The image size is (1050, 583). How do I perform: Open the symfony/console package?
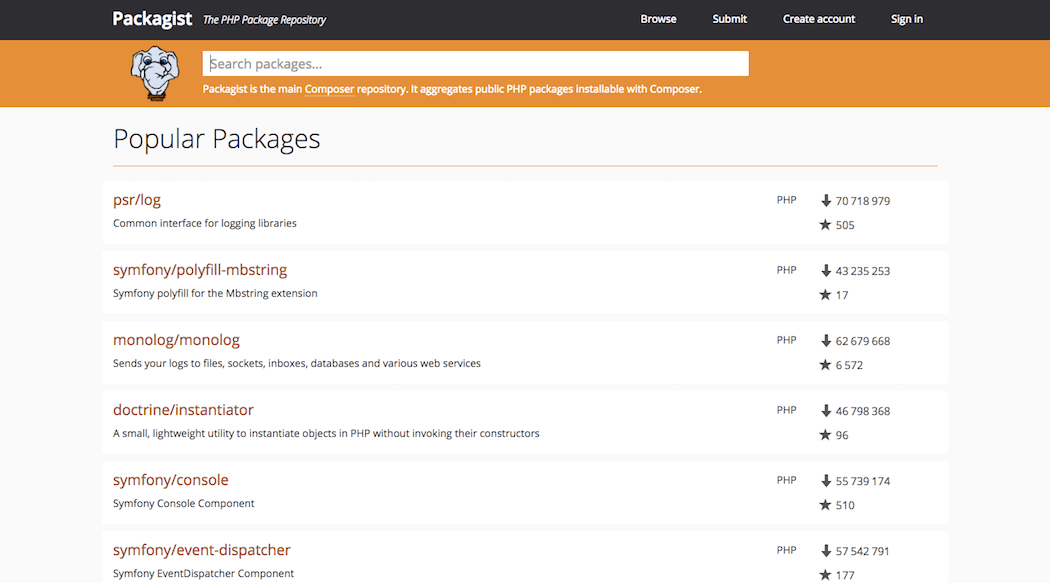point(170,480)
